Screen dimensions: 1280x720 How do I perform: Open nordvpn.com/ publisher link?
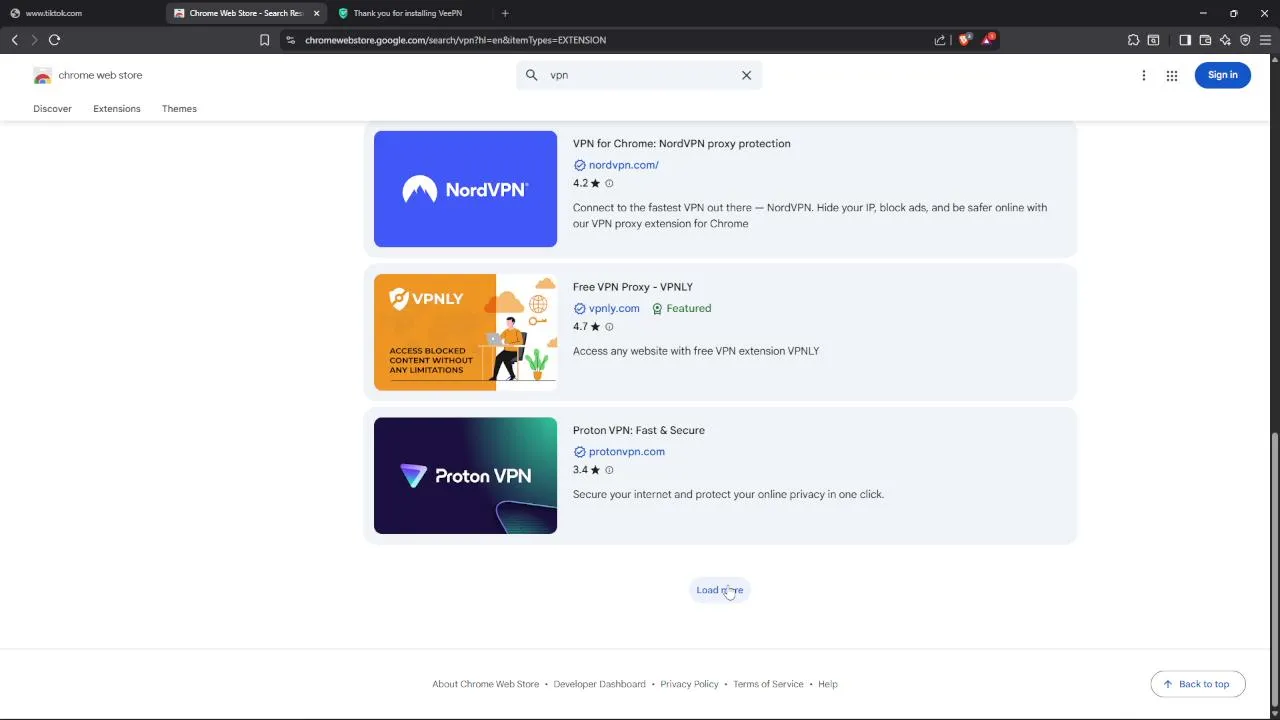click(623, 165)
